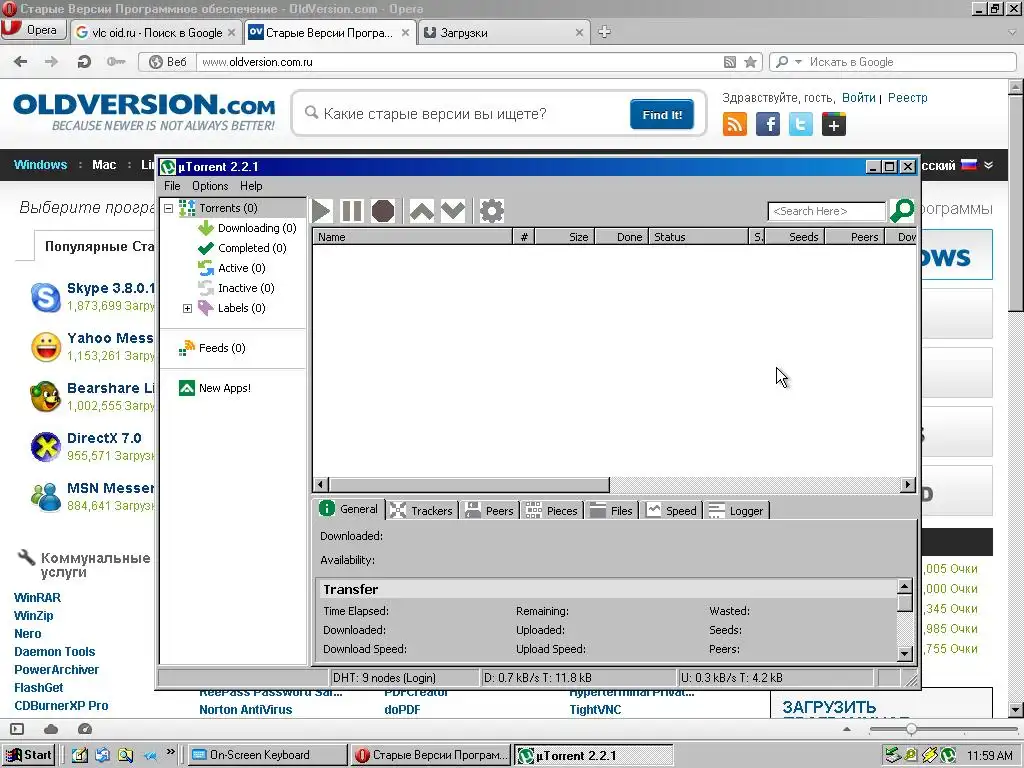
Task: Click the Start torrent play icon
Action: (x=321, y=211)
